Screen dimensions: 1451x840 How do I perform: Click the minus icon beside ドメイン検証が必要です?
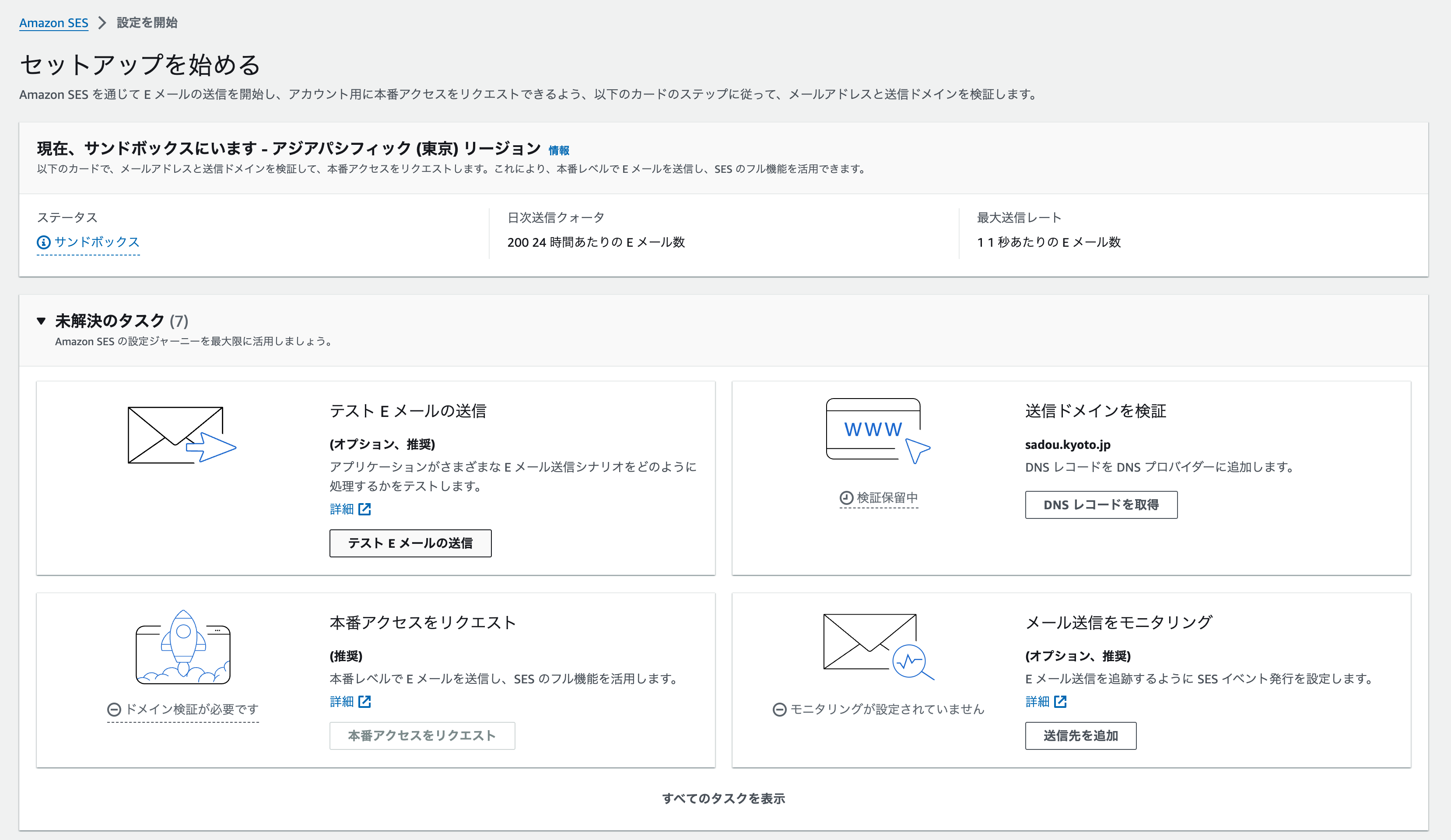(x=114, y=709)
